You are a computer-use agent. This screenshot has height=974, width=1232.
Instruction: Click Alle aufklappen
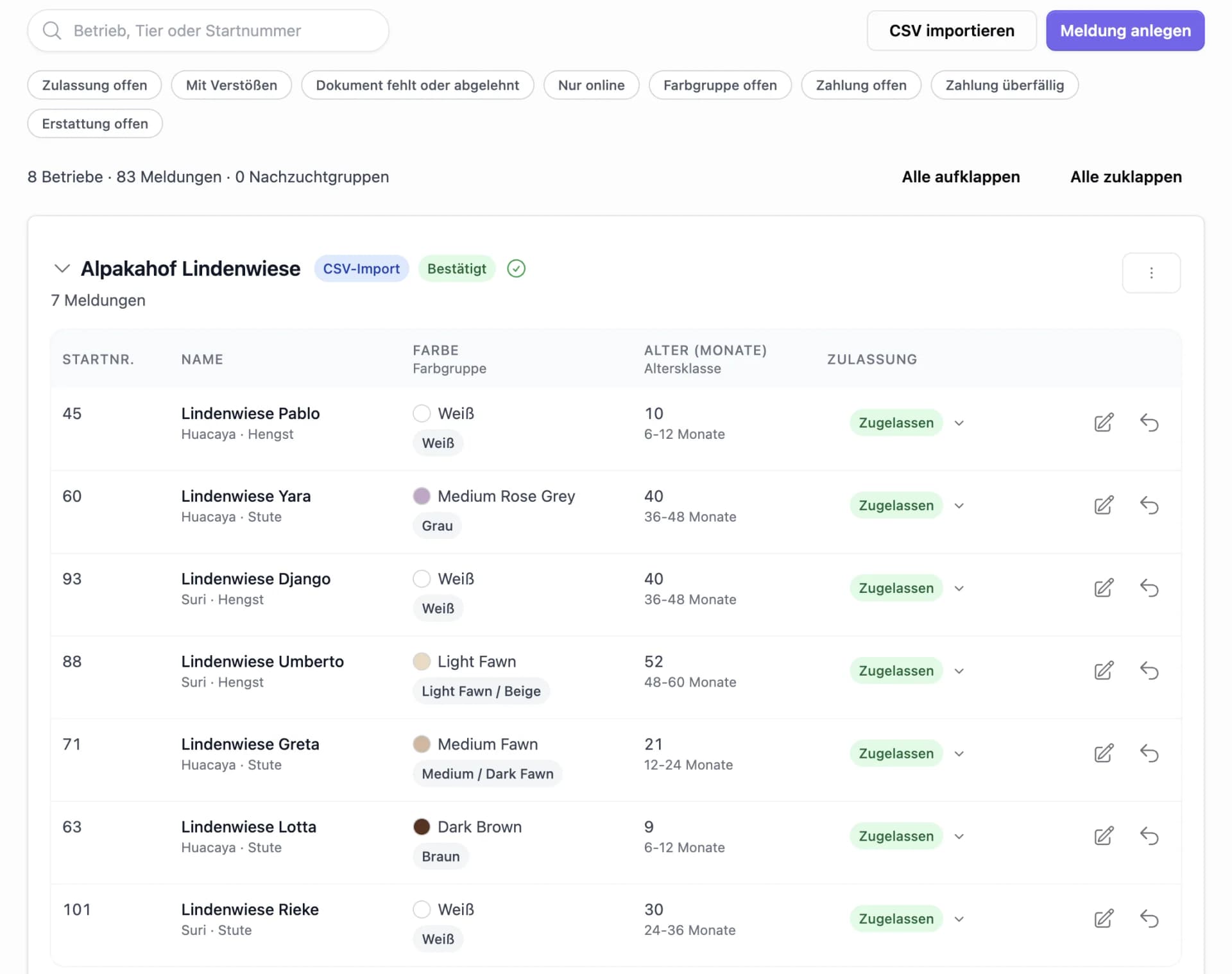(x=961, y=176)
